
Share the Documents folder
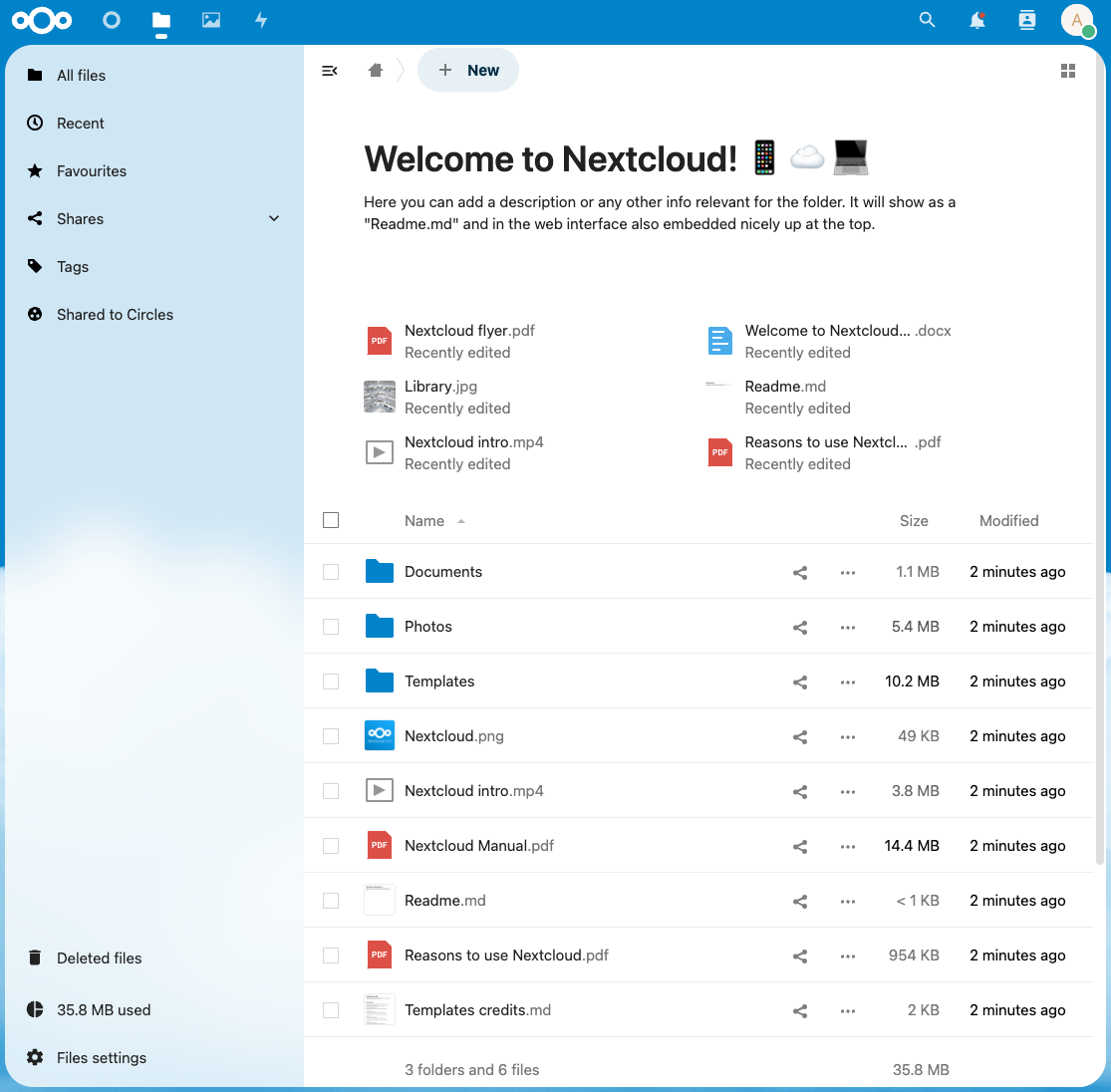[x=799, y=572]
